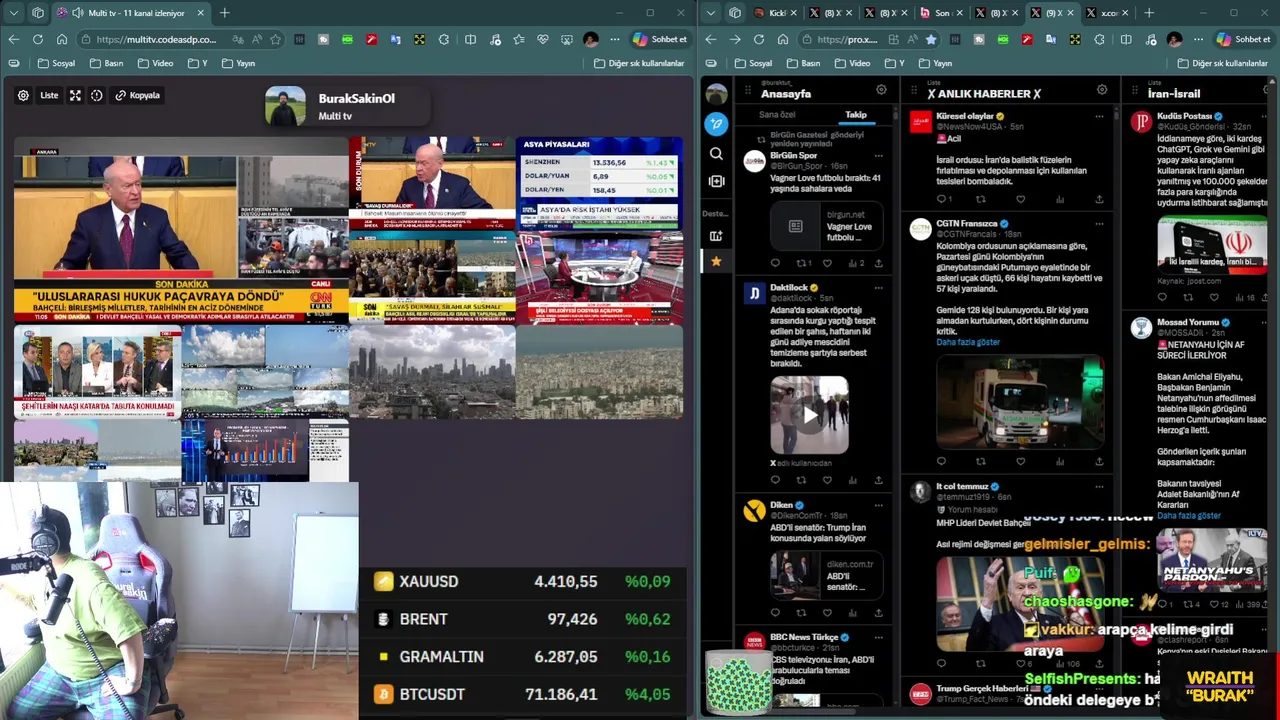Open Video bookmarks folder in left window
1280x720 pixels.
155,63
